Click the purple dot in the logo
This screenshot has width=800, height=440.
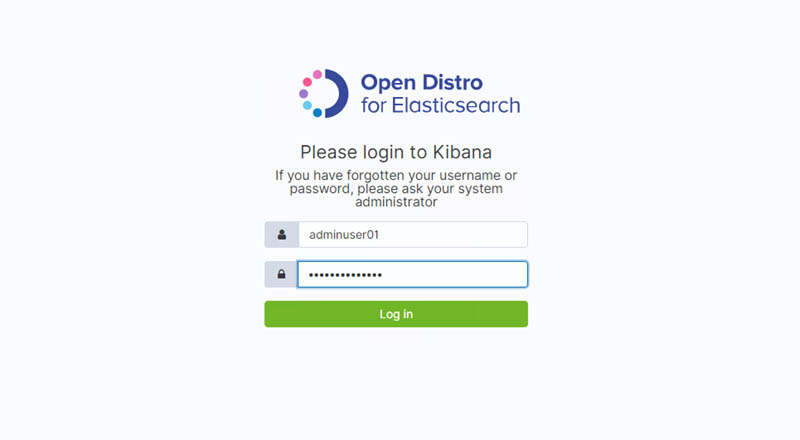[304, 94]
